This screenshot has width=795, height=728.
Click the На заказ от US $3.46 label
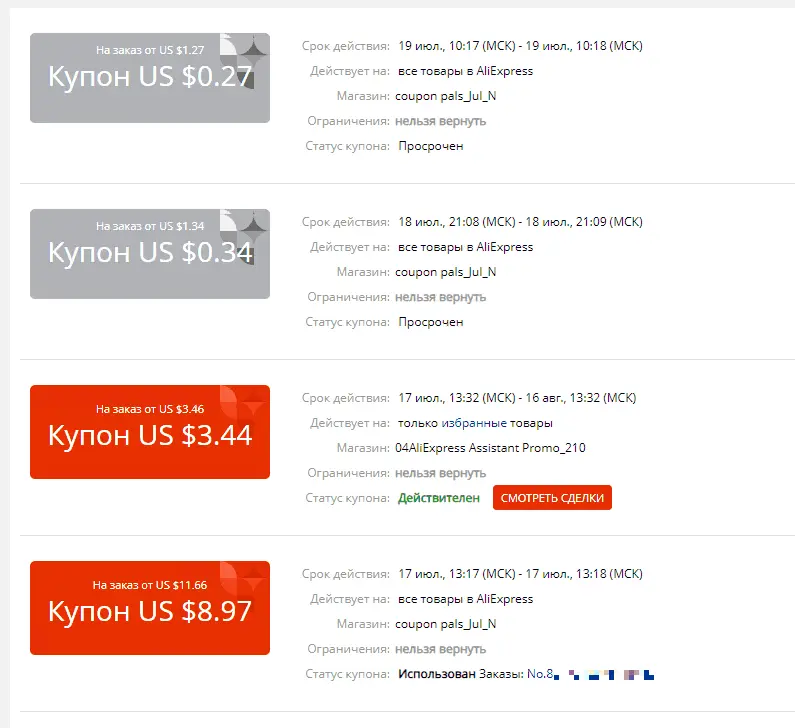[x=150, y=409]
